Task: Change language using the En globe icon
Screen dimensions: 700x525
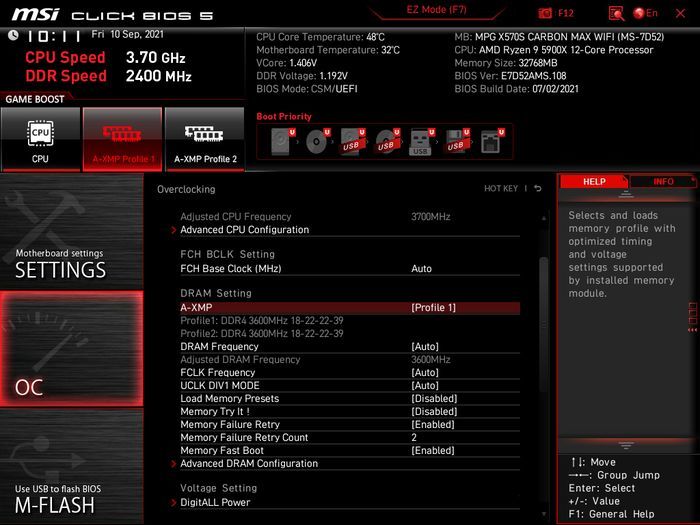Action: 646,13
